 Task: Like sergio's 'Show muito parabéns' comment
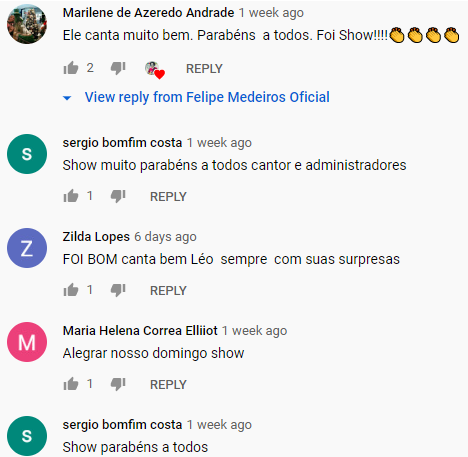pyautogui.click(x=71, y=196)
